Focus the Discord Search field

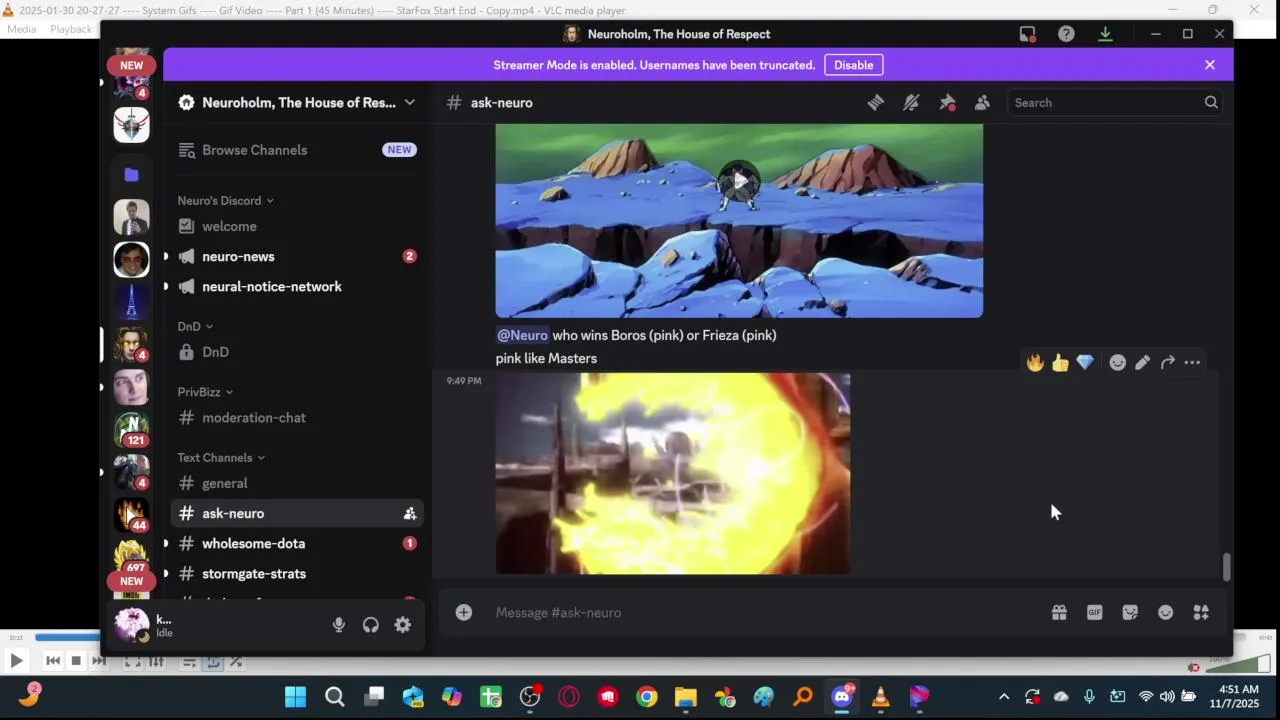[x=1114, y=102]
